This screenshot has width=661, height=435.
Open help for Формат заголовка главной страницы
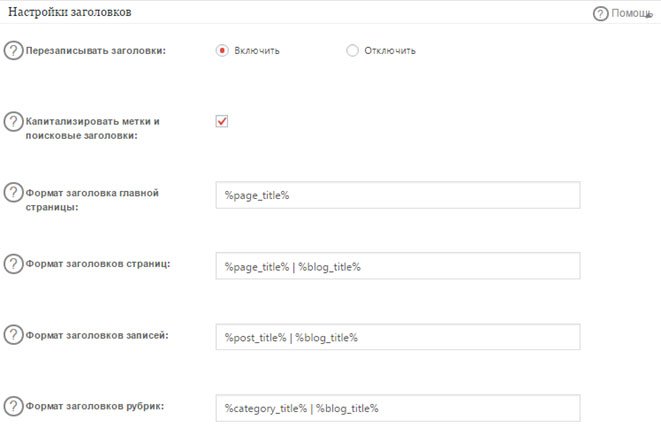pyautogui.click(x=14, y=193)
